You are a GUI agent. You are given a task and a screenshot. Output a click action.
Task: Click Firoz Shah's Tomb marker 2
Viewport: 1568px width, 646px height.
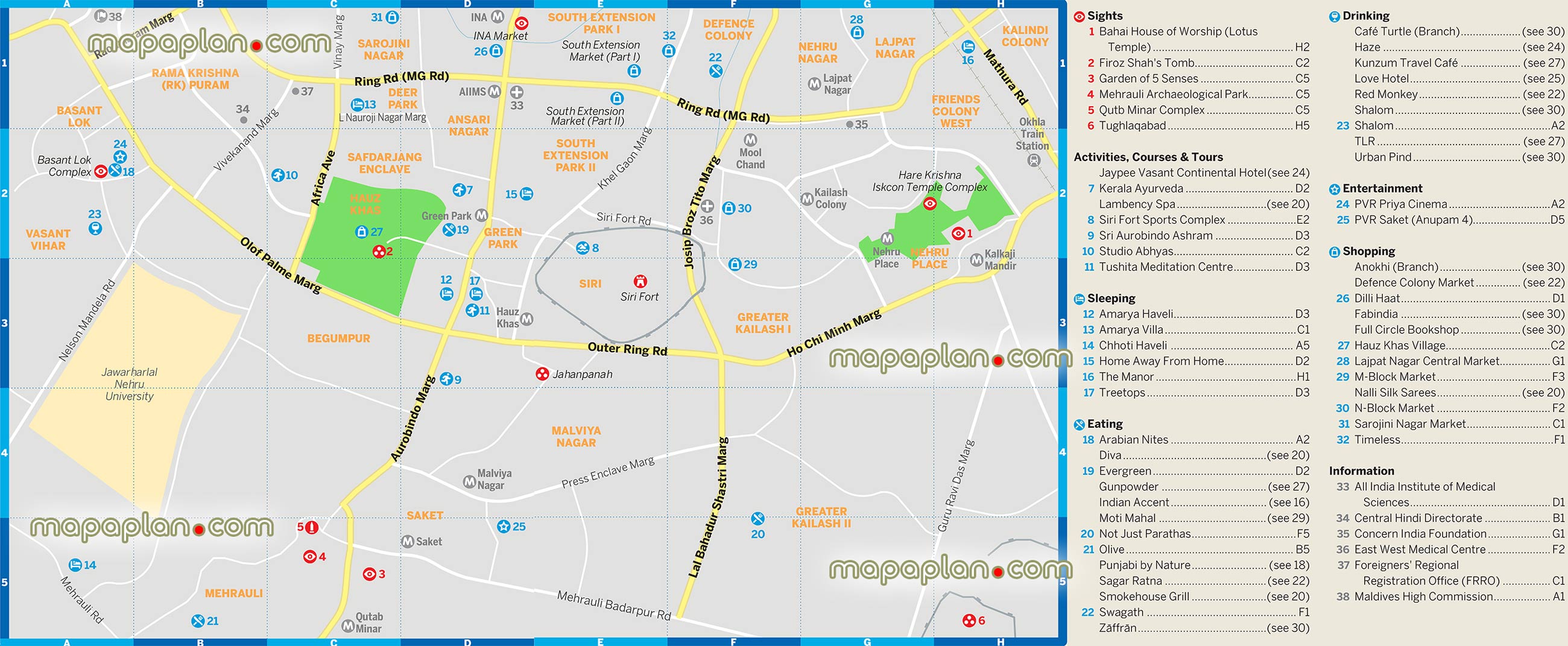pyautogui.click(x=379, y=252)
